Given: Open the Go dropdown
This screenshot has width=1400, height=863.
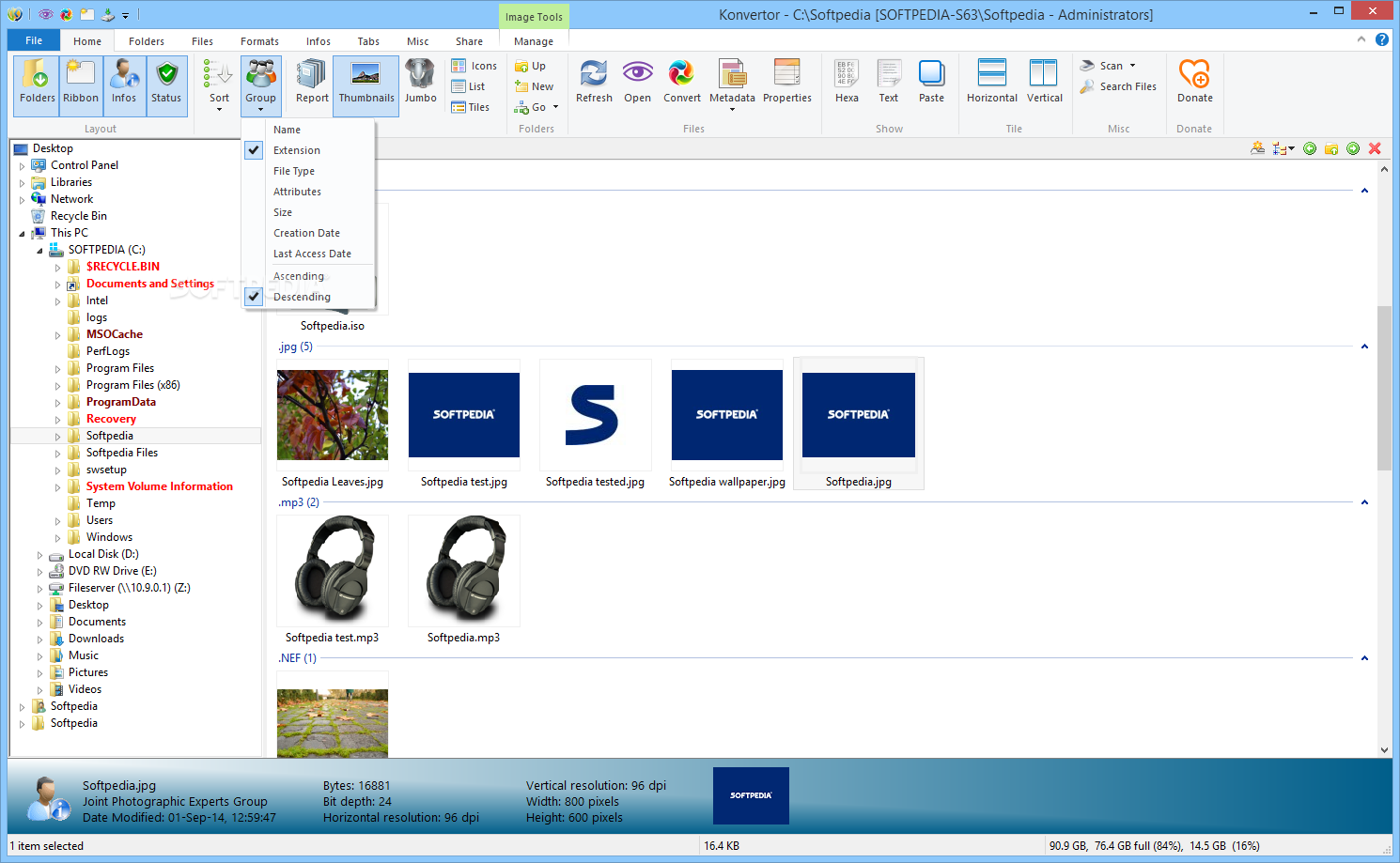Looking at the screenshot, I should point(537,107).
